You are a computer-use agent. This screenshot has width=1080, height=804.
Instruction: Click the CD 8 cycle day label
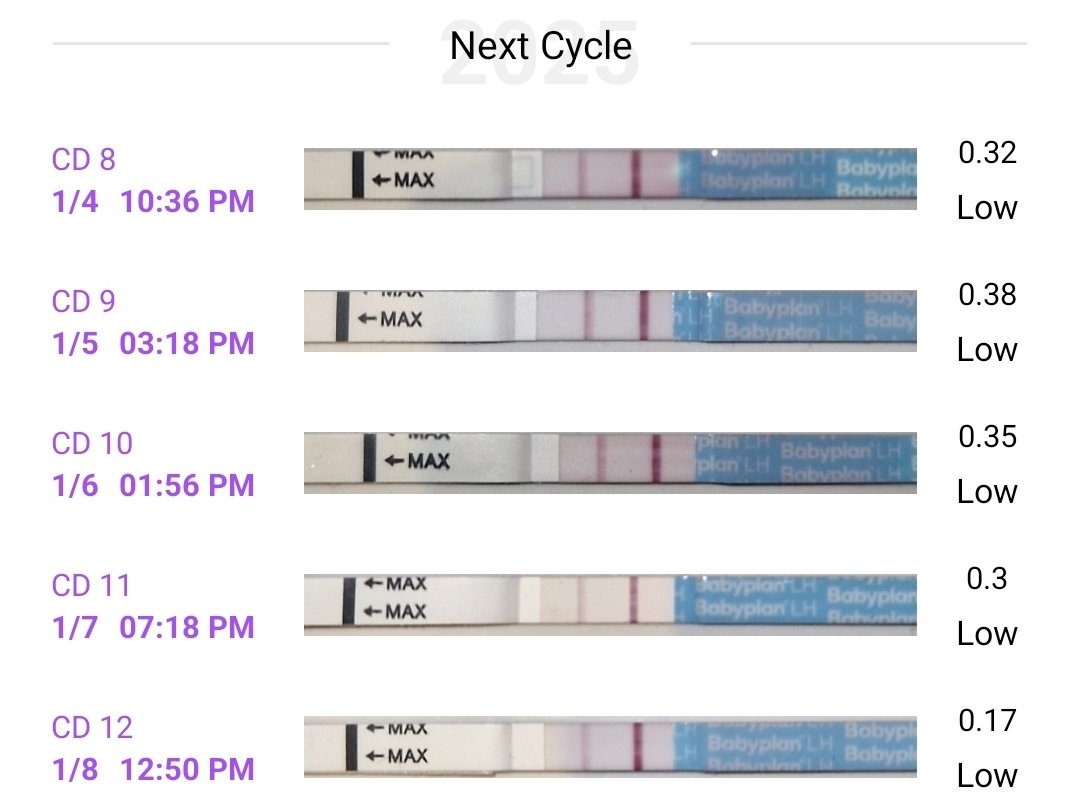[83, 160]
